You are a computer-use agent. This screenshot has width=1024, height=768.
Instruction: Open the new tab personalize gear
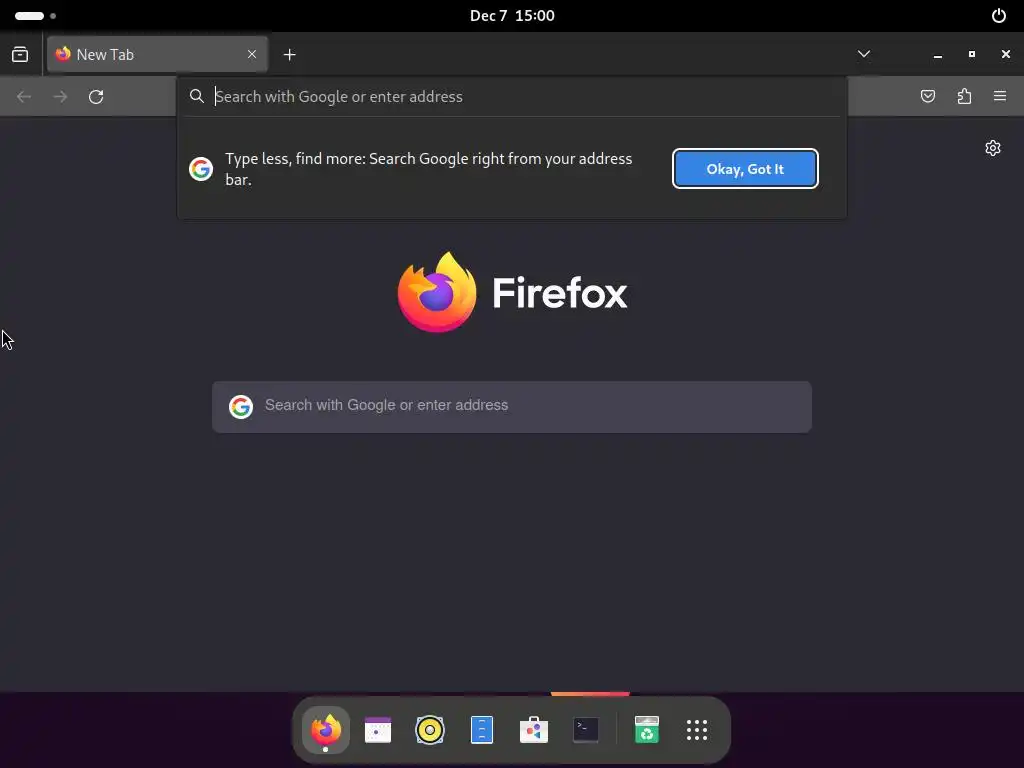coord(993,148)
